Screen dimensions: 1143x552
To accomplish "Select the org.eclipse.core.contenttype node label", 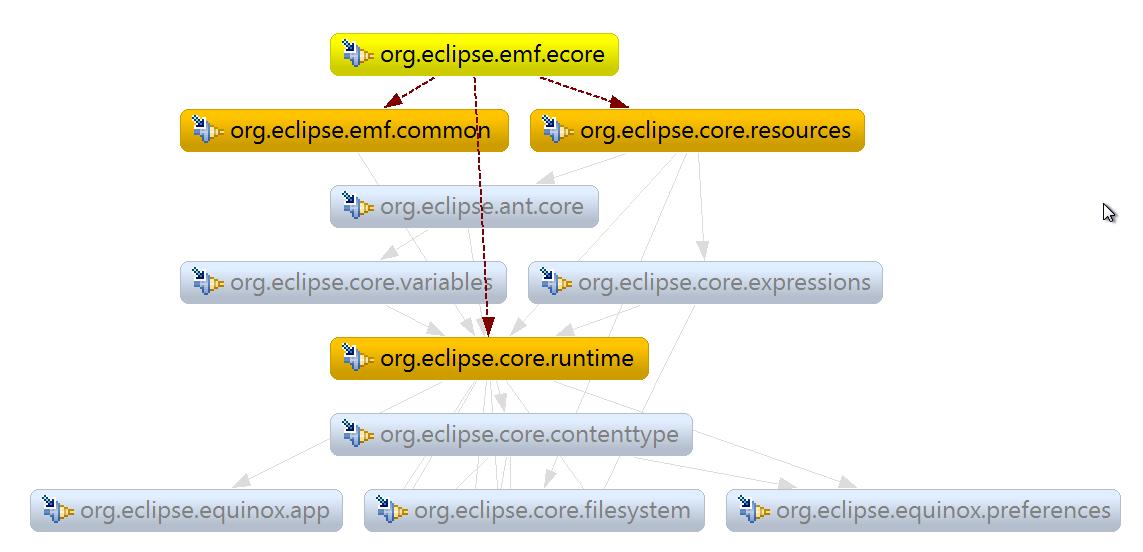I will (x=529, y=435).
